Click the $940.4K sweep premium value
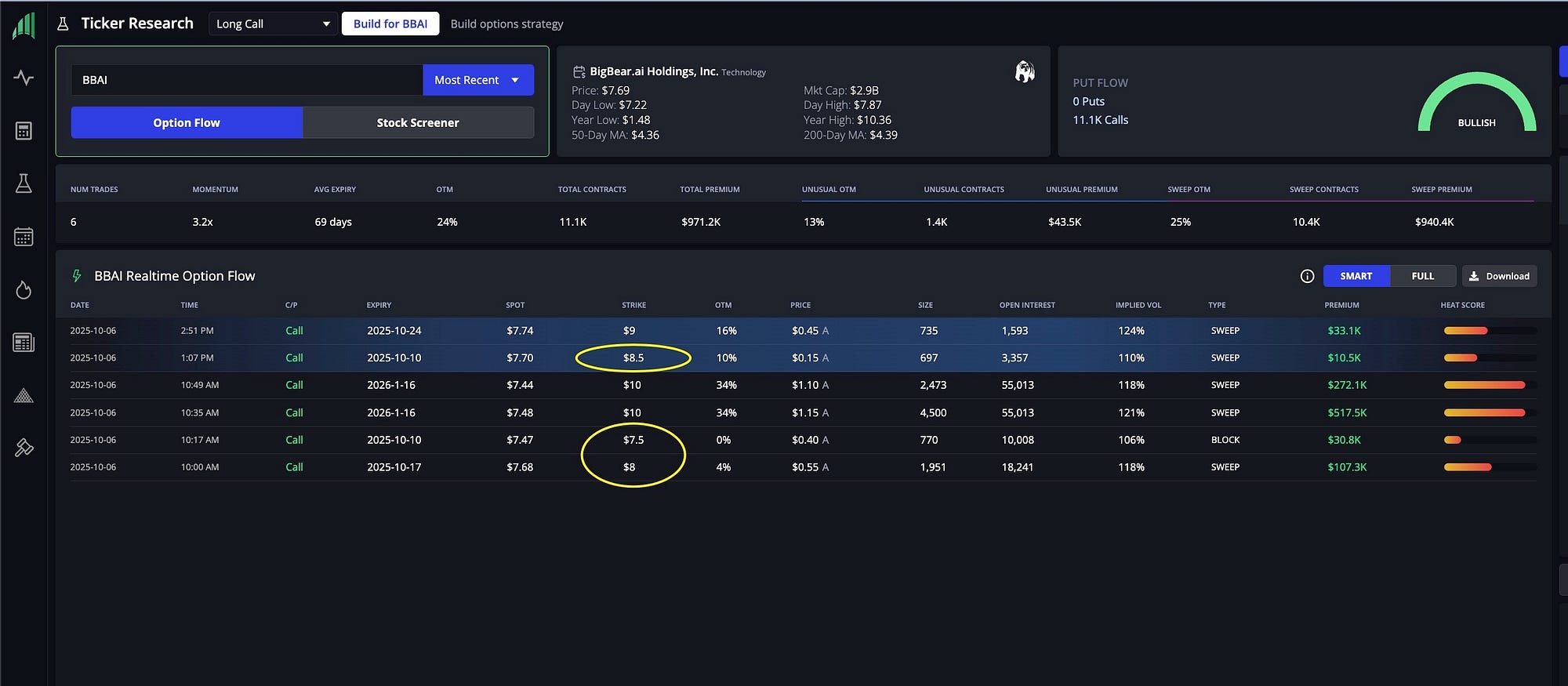This screenshot has width=1568, height=686. (x=1434, y=222)
